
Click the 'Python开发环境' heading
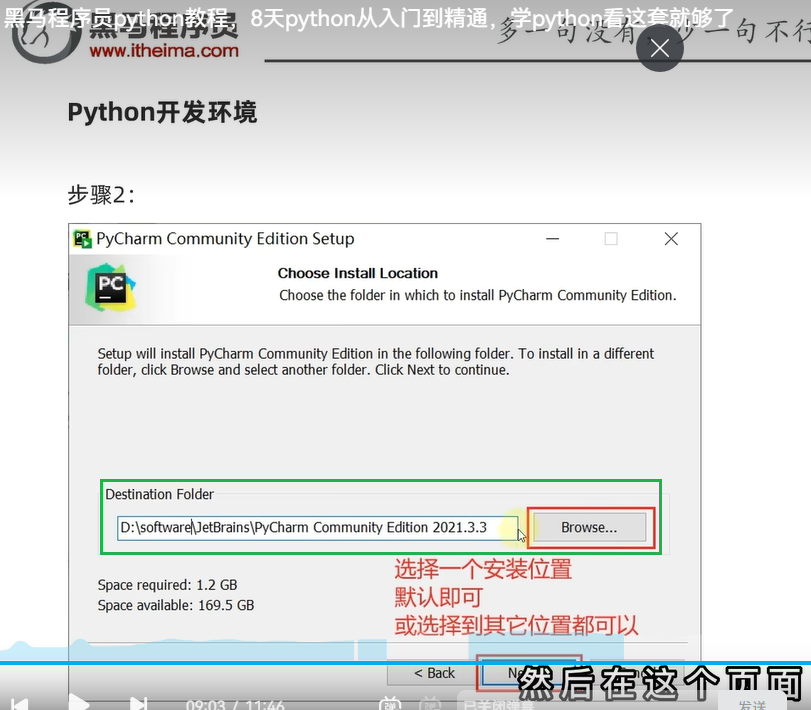coord(162,112)
